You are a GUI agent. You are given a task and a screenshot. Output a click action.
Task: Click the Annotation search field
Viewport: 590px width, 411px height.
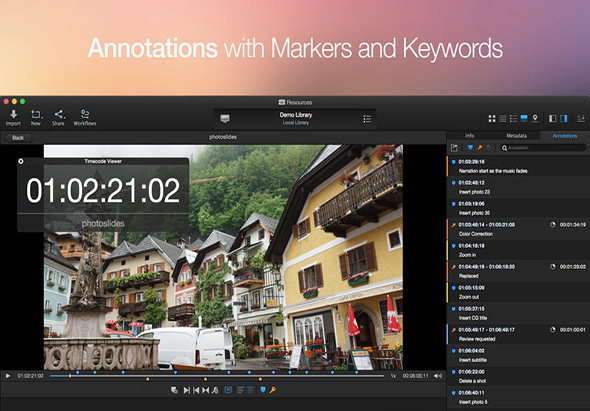543,148
